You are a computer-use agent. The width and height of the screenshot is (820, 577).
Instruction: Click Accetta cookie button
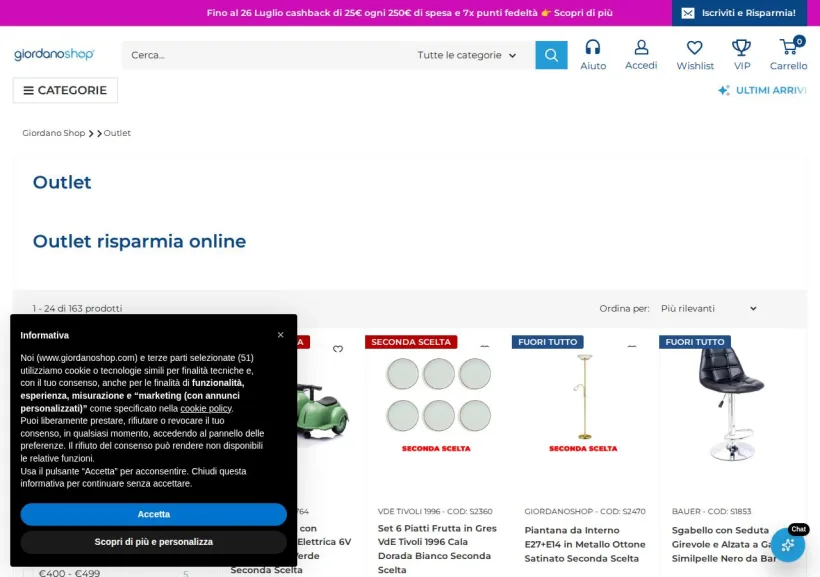tap(154, 514)
